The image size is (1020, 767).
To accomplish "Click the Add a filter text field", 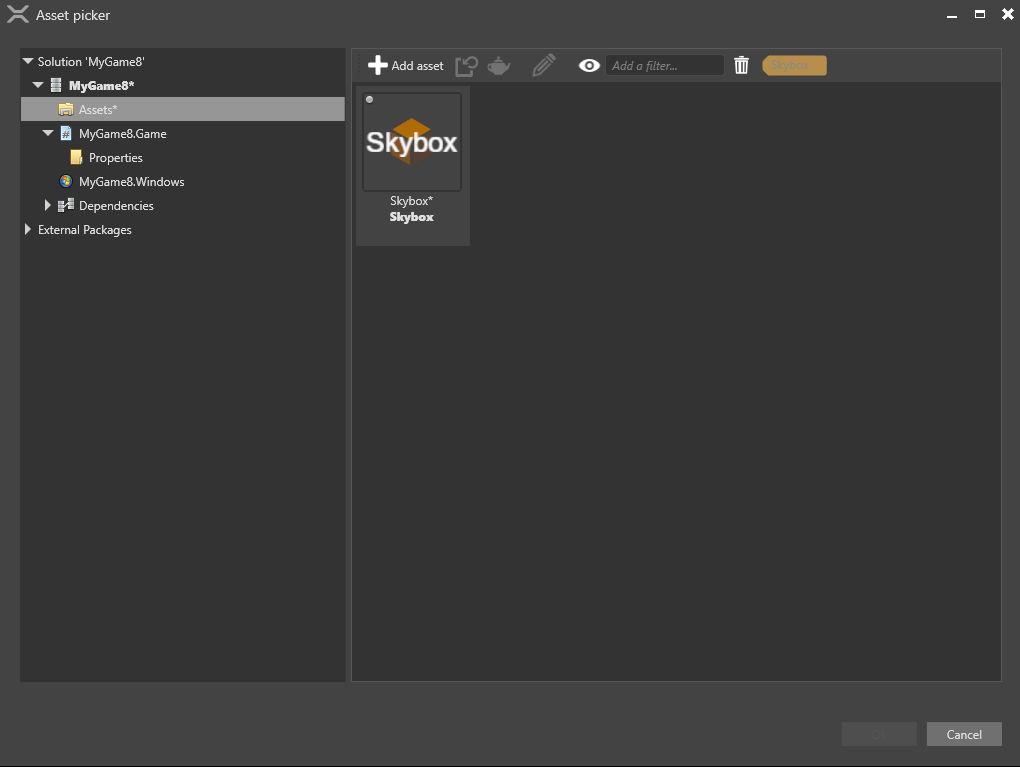I will 664,65.
